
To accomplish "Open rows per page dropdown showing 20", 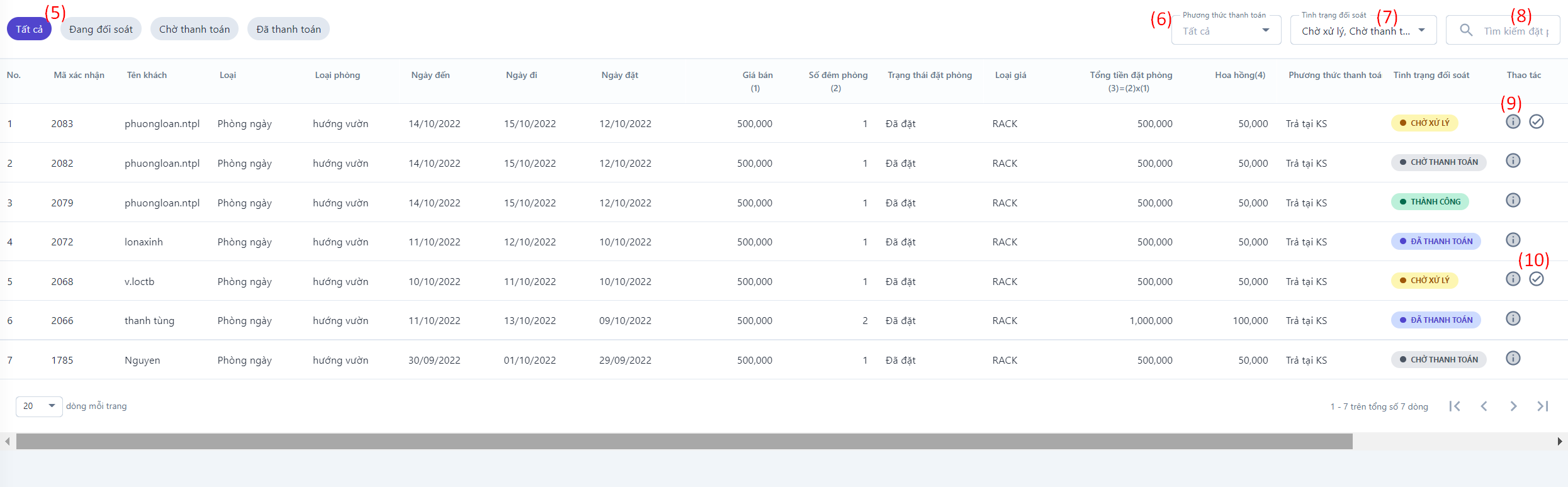I will click(x=39, y=406).
